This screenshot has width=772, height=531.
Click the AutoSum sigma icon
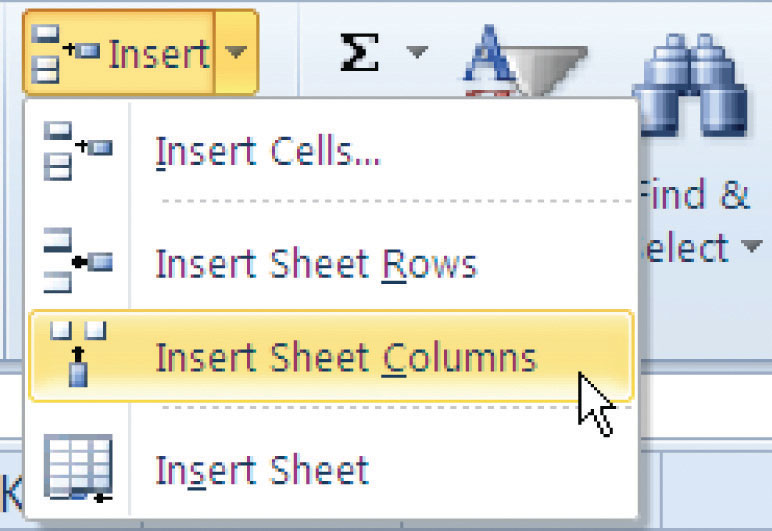click(359, 53)
